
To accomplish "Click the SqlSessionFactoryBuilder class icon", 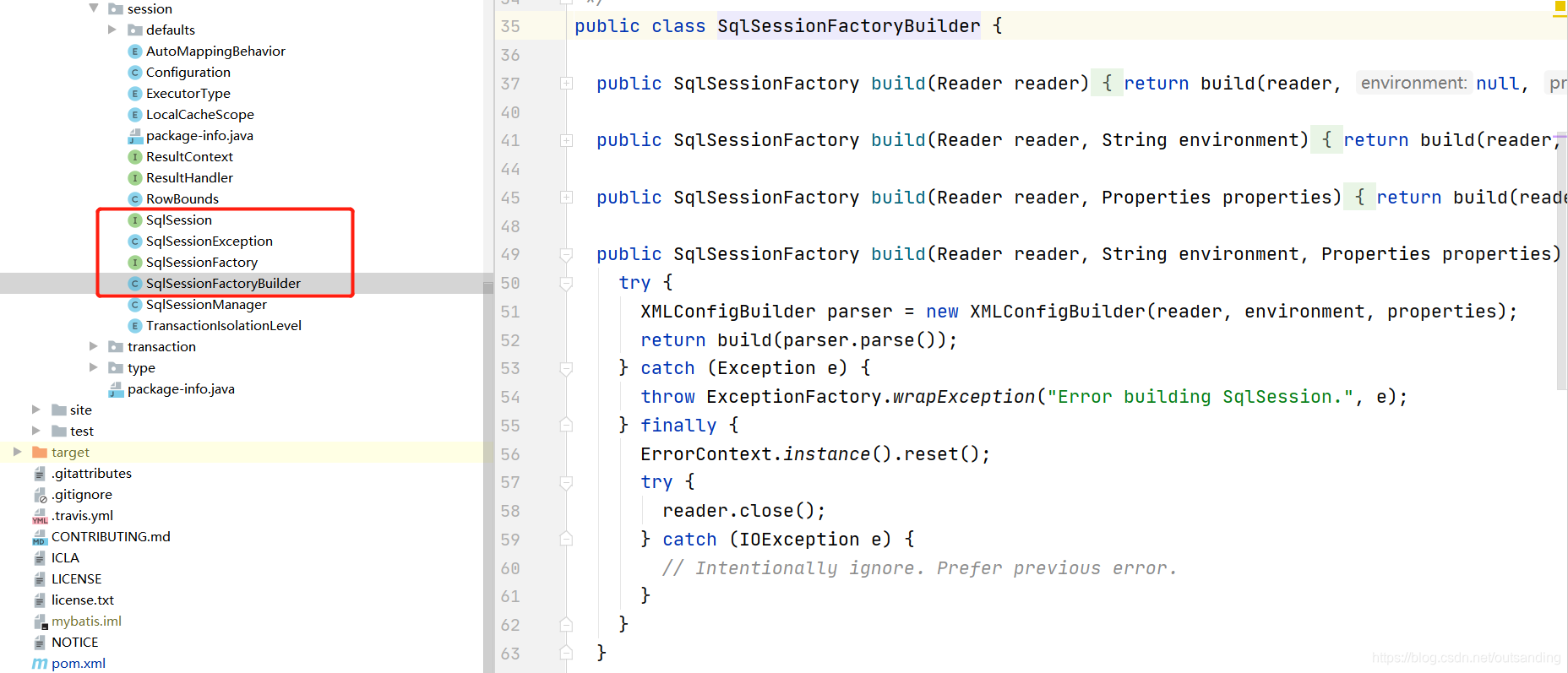I will [134, 284].
